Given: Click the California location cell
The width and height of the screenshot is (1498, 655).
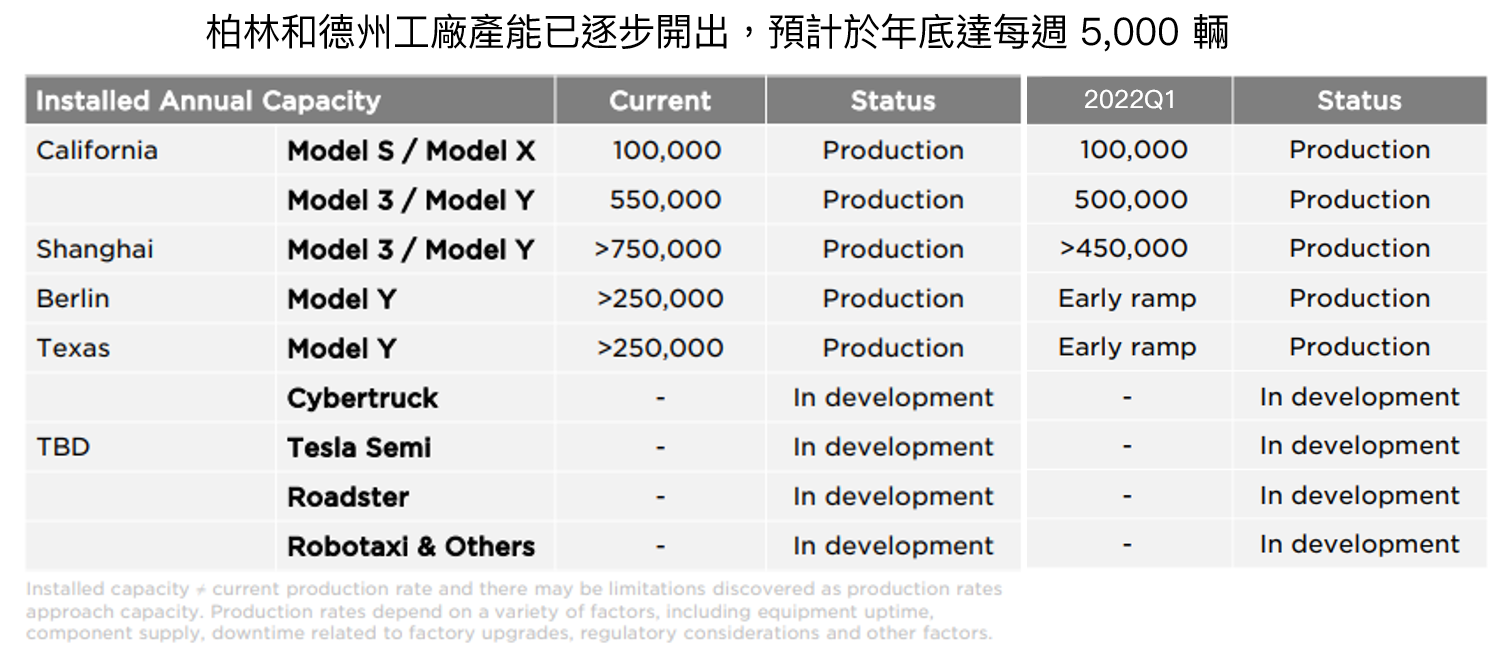Looking at the screenshot, I should (97, 150).
